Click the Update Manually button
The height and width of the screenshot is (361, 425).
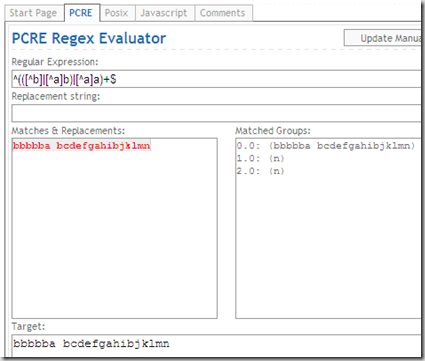(383, 38)
